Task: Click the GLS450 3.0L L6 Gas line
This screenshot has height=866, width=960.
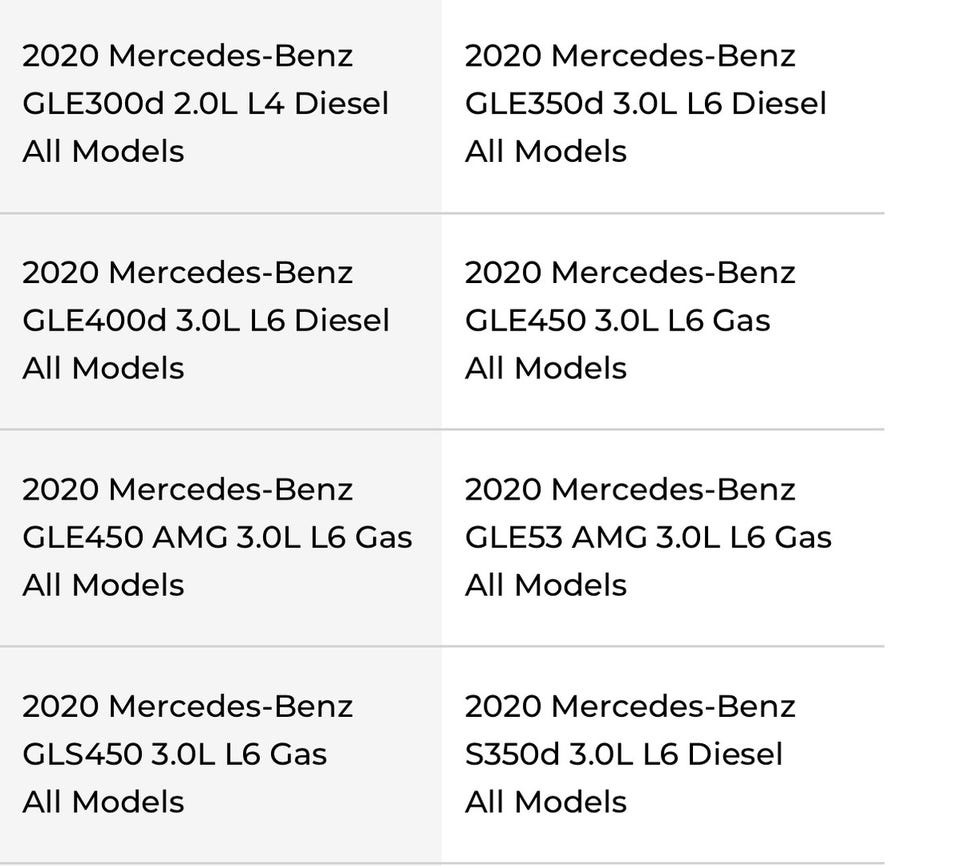Action: point(174,754)
